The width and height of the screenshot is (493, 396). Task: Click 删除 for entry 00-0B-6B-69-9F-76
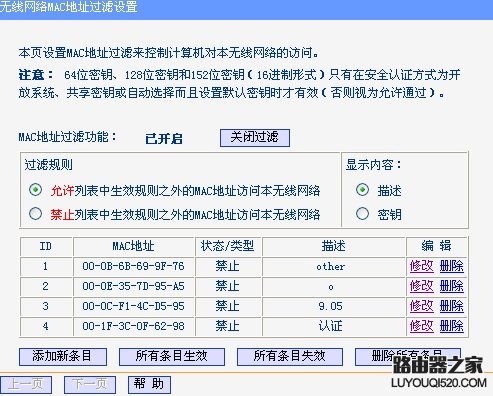coord(452,266)
